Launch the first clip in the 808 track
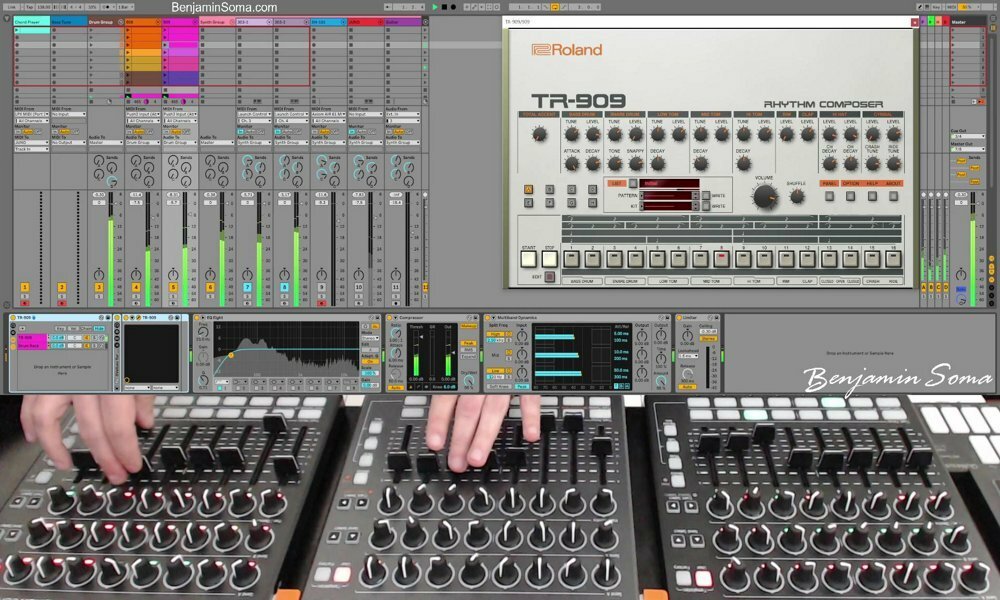1000x600 pixels. click(x=128, y=30)
